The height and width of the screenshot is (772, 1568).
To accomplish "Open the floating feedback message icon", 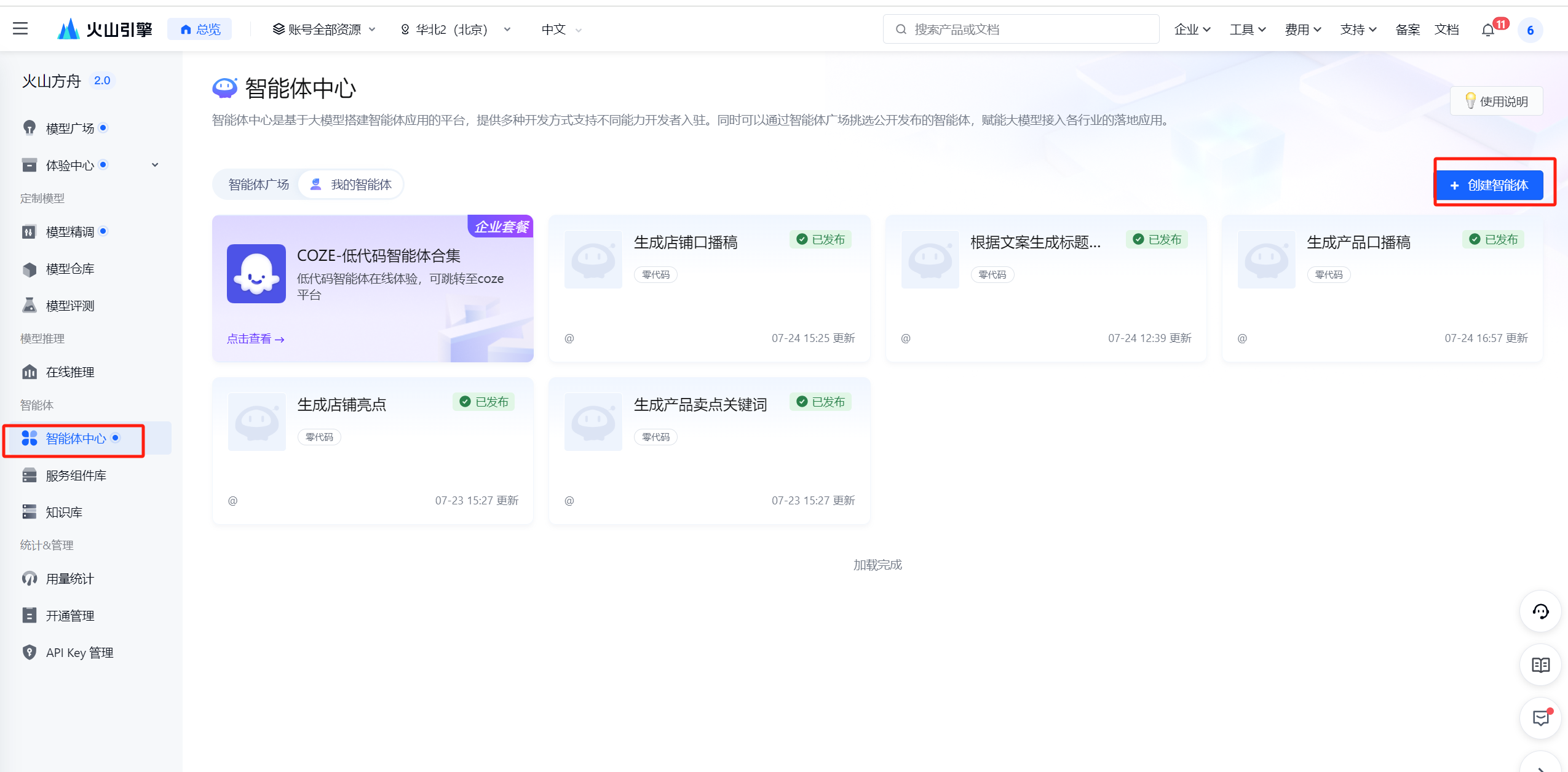I will point(1540,718).
